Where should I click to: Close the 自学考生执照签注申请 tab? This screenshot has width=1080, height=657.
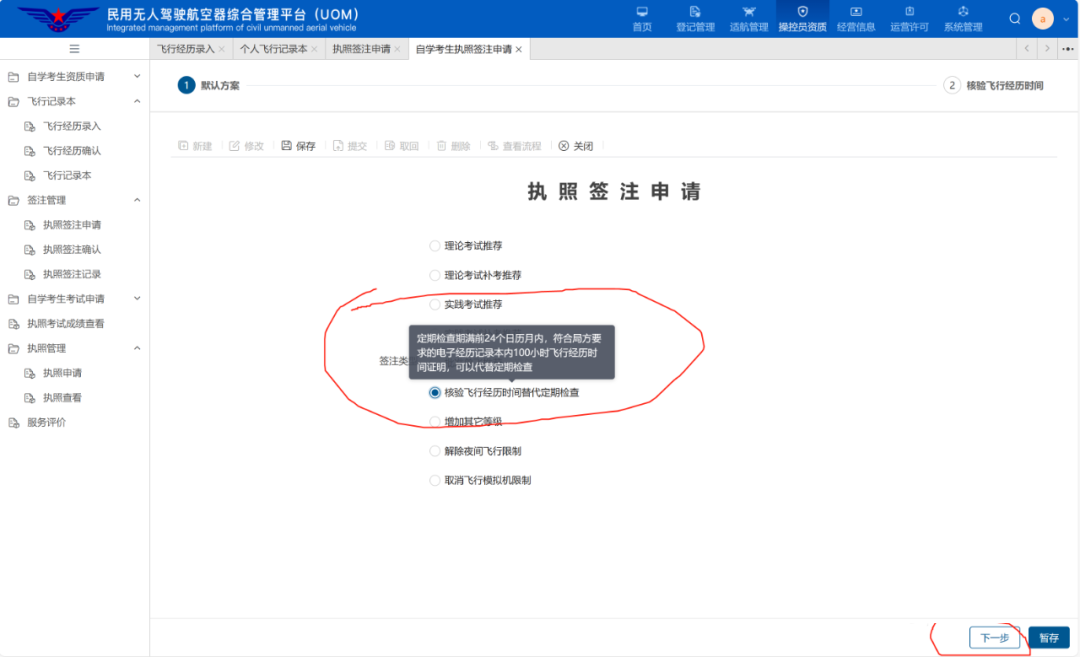(519, 50)
